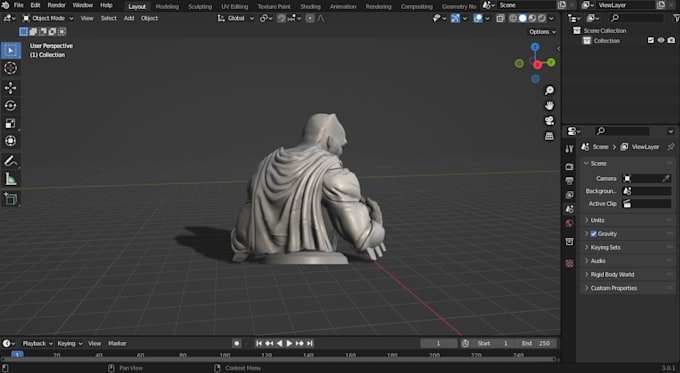Switch to the Modeling workspace tab

pos(167,7)
